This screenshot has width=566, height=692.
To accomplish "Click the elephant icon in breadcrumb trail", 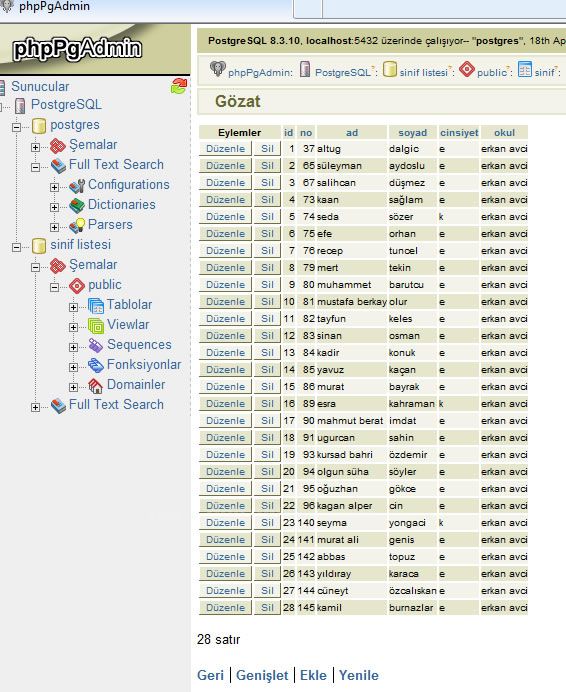I will (x=218, y=69).
